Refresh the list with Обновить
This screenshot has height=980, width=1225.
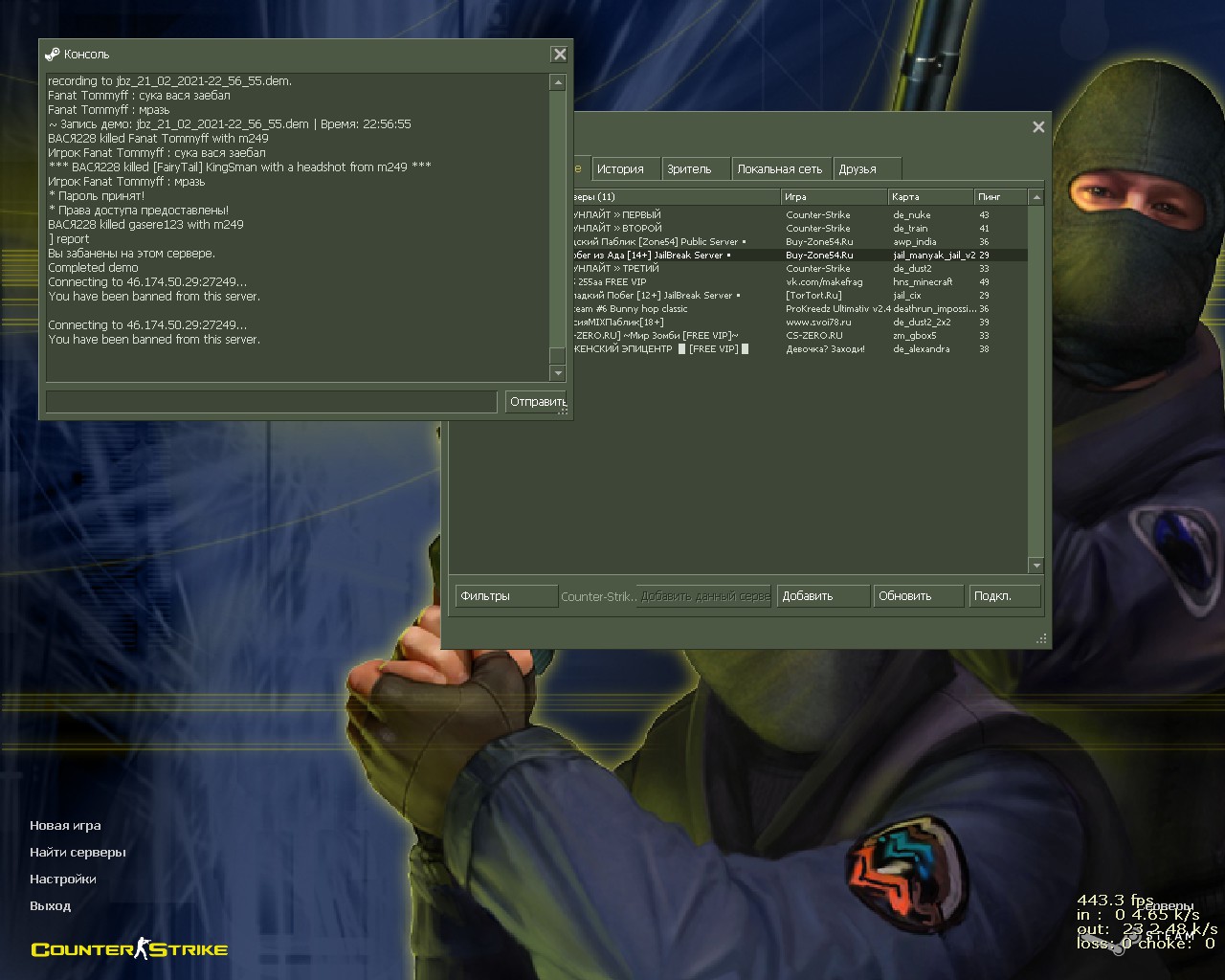point(919,596)
